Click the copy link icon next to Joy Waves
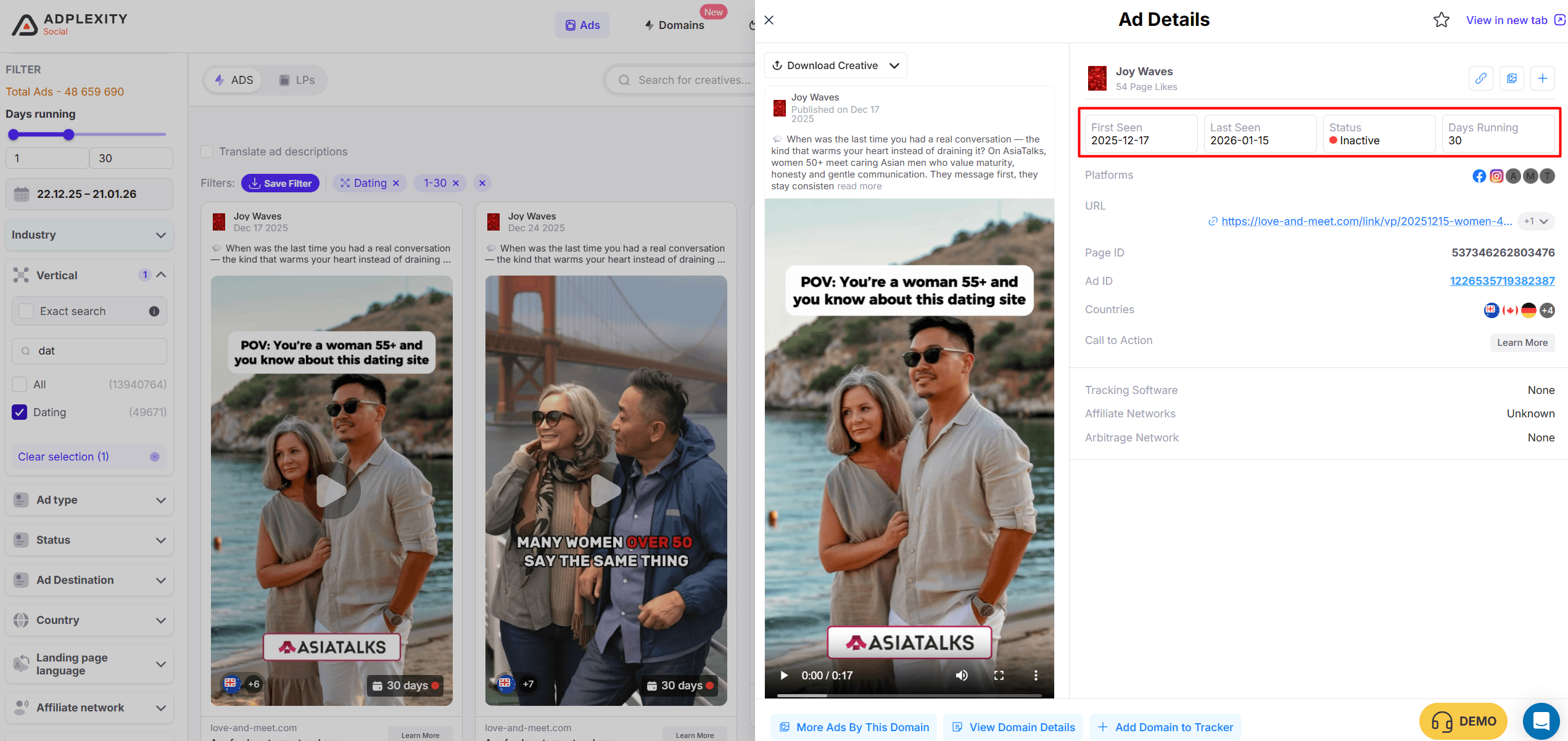This screenshot has height=741, width=1568. [1480, 78]
